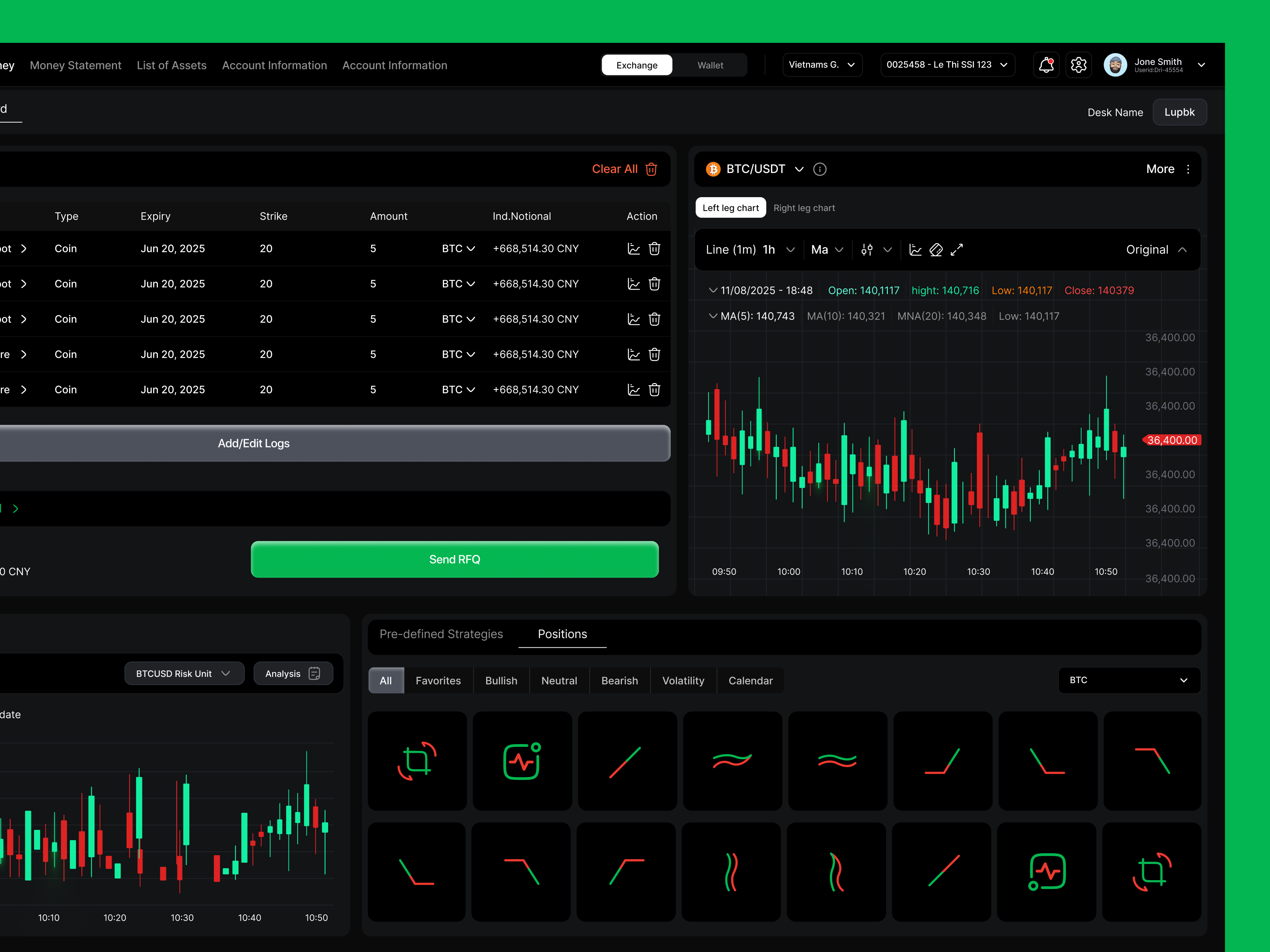Select the Exchange mode toggle
Screen dimensions: 1270x952
tap(637, 65)
